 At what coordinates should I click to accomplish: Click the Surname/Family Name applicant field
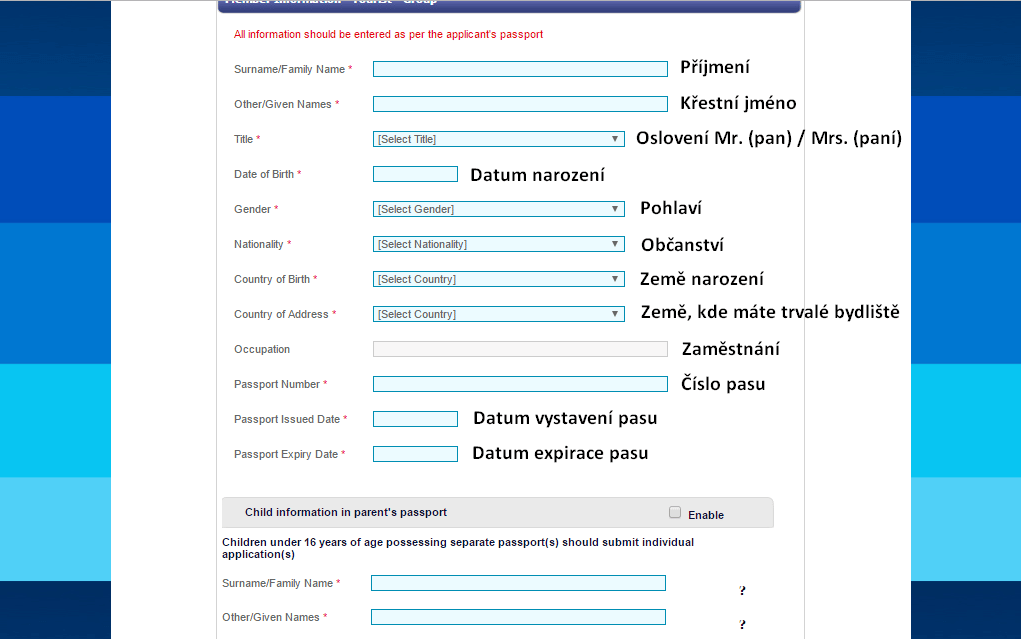coord(520,69)
